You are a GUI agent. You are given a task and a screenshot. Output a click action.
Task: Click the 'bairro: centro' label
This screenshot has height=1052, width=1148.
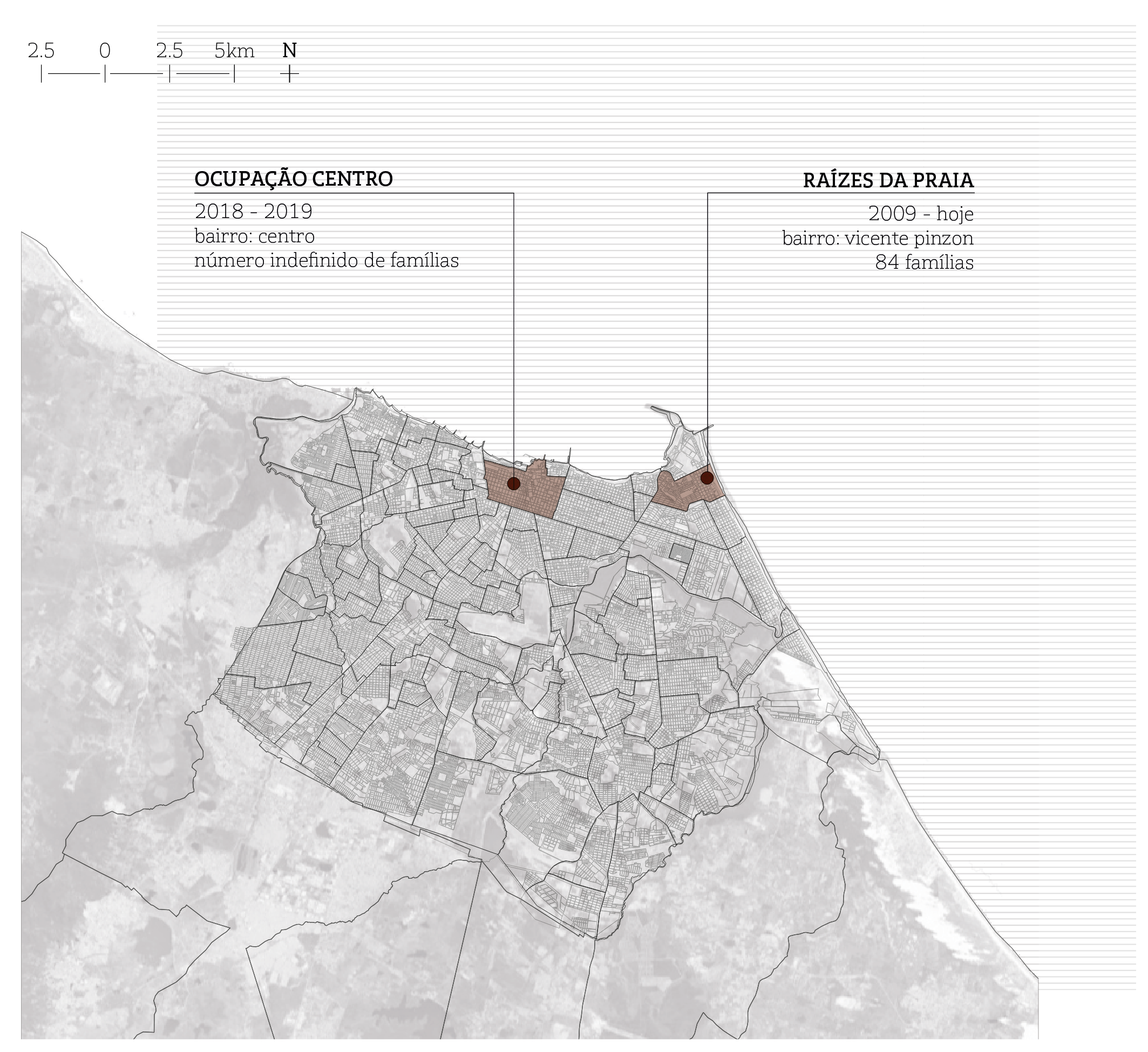click(x=254, y=236)
